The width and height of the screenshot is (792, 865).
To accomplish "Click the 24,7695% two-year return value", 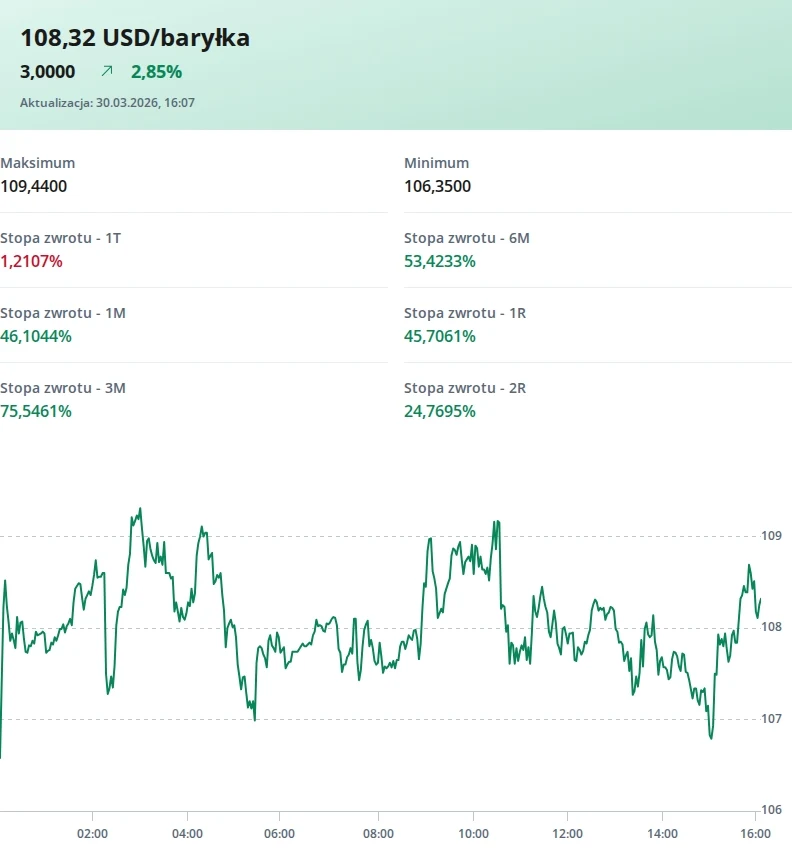I will tap(439, 411).
